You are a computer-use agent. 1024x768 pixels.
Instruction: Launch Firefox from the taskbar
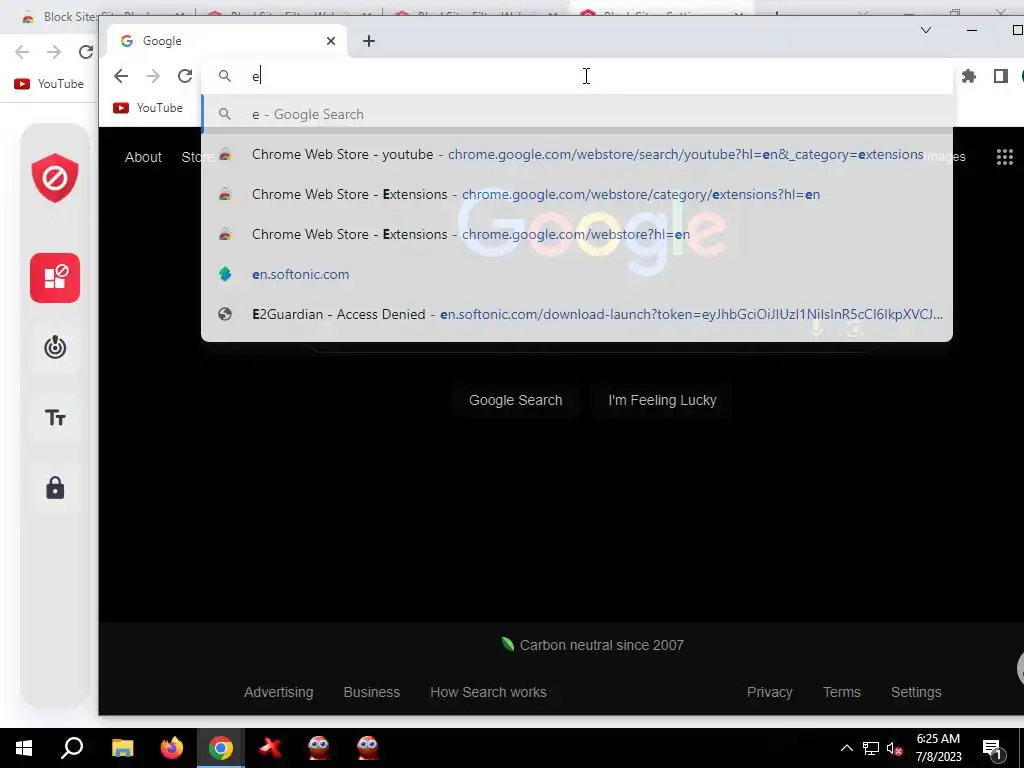coord(172,748)
